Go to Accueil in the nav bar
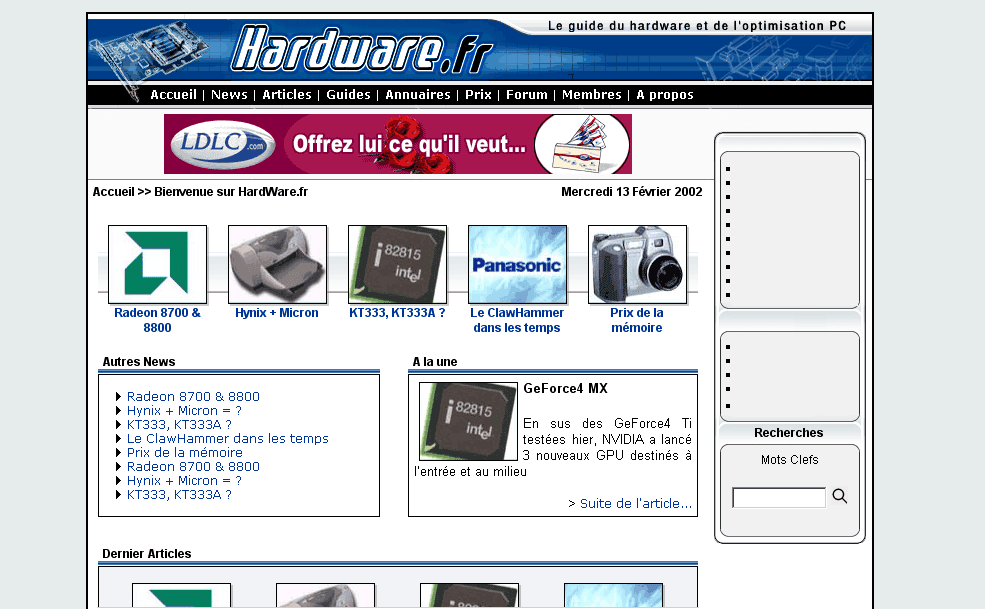The width and height of the screenshot is (985, 609). coord(173,94)
